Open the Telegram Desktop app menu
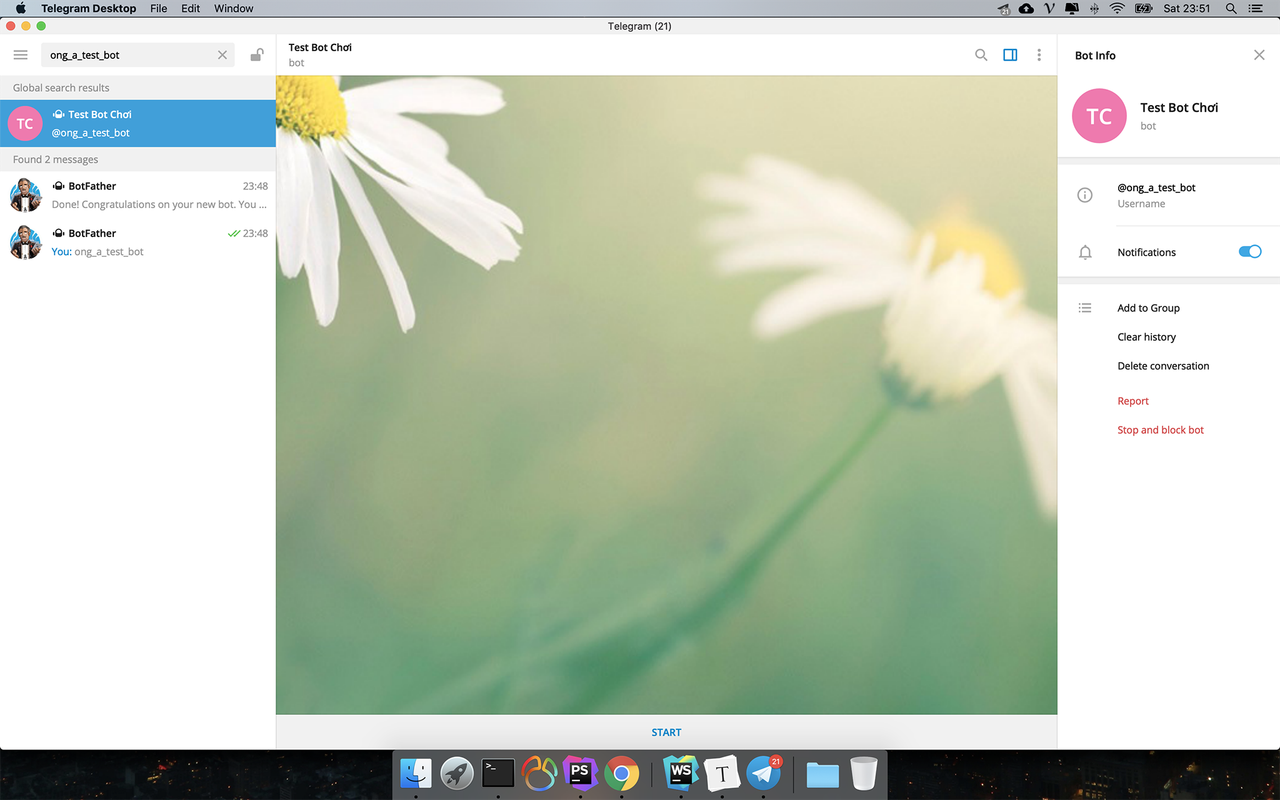Screen dimensions: 1280x800 88,8
